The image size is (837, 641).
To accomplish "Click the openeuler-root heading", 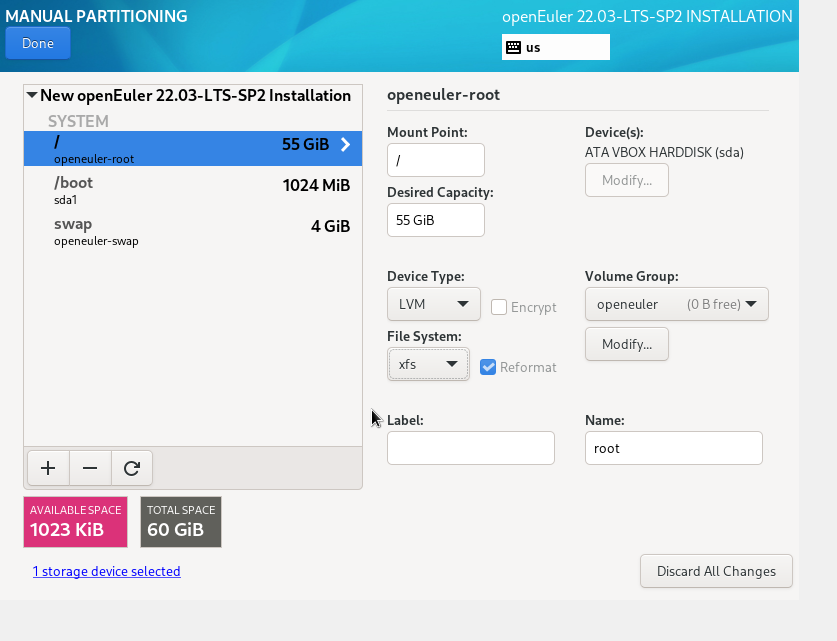I will click(x=444, y=94).
